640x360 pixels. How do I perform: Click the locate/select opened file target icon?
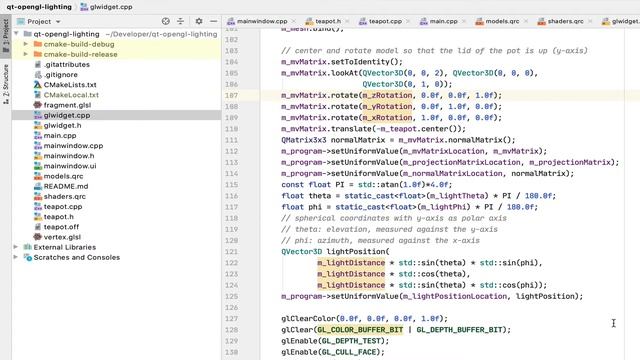point(165,21)
